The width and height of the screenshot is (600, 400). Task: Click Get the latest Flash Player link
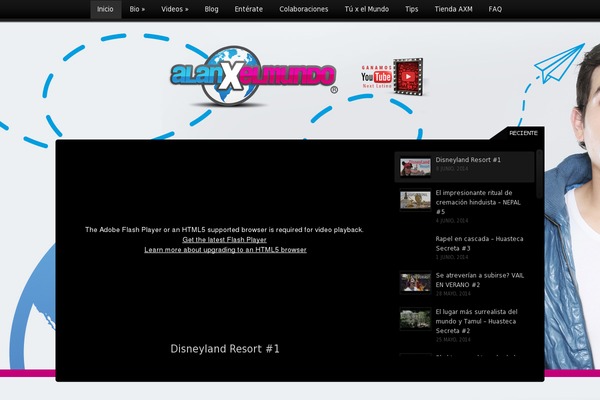224,240
